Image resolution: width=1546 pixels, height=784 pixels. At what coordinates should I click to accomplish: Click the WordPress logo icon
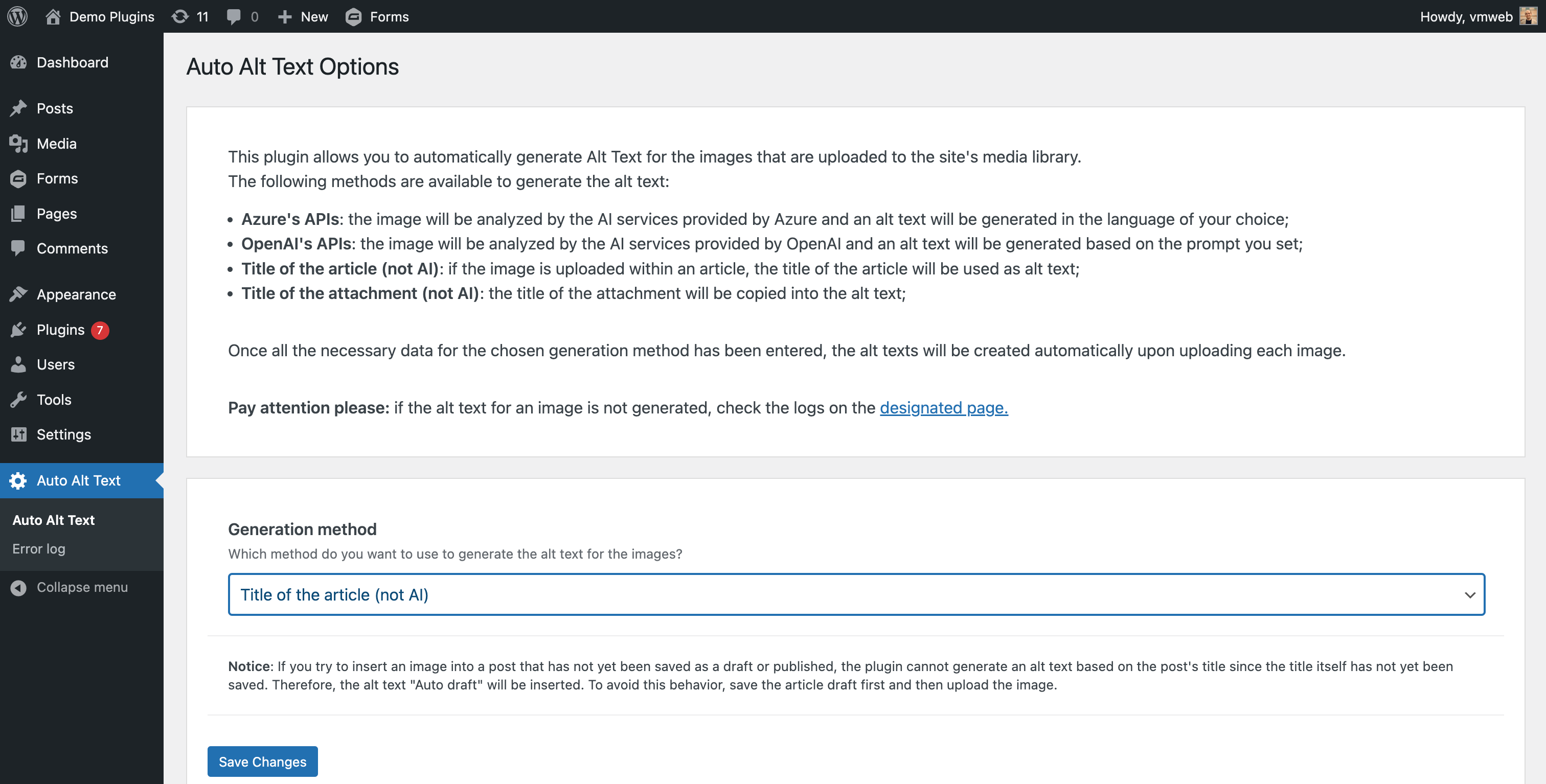(x=17, y=16)
